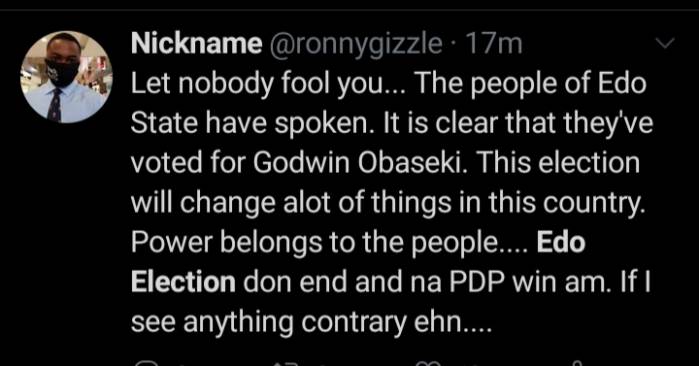699x366 pixels.
Task: Click the bold Election keyword
Action: (183, 282)
